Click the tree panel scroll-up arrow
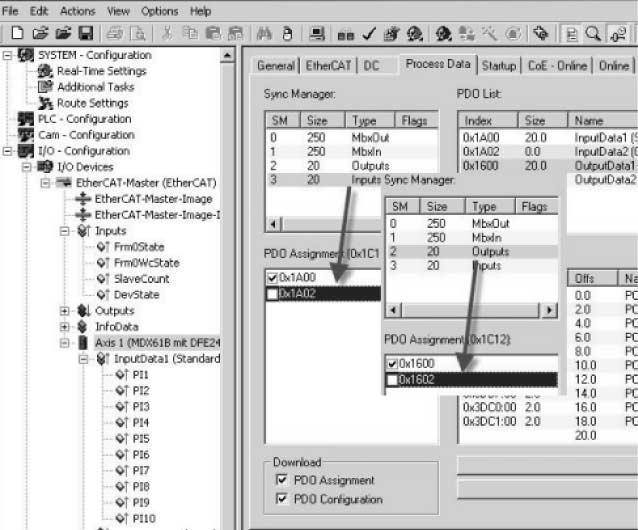The image size is (638, 530). pos(227,55)
